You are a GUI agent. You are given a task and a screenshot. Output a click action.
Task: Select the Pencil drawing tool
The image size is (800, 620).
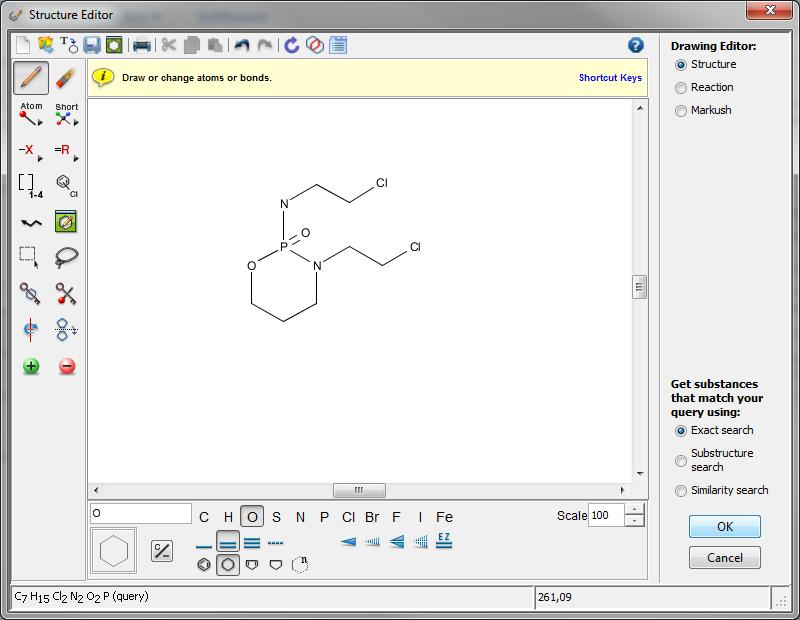[x=31, y=78]
